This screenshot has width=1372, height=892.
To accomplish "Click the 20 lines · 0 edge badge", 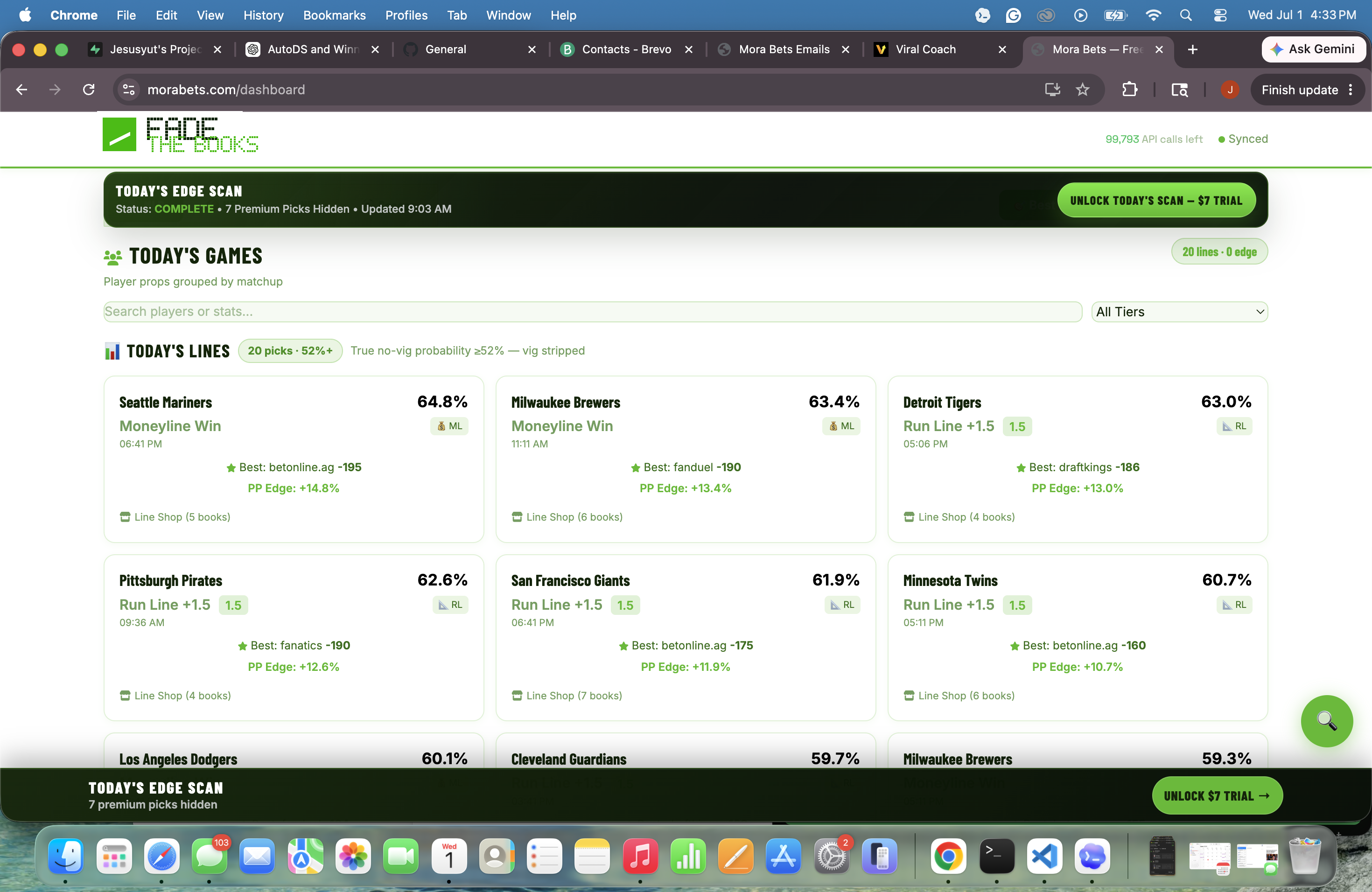I will 1219,252.
